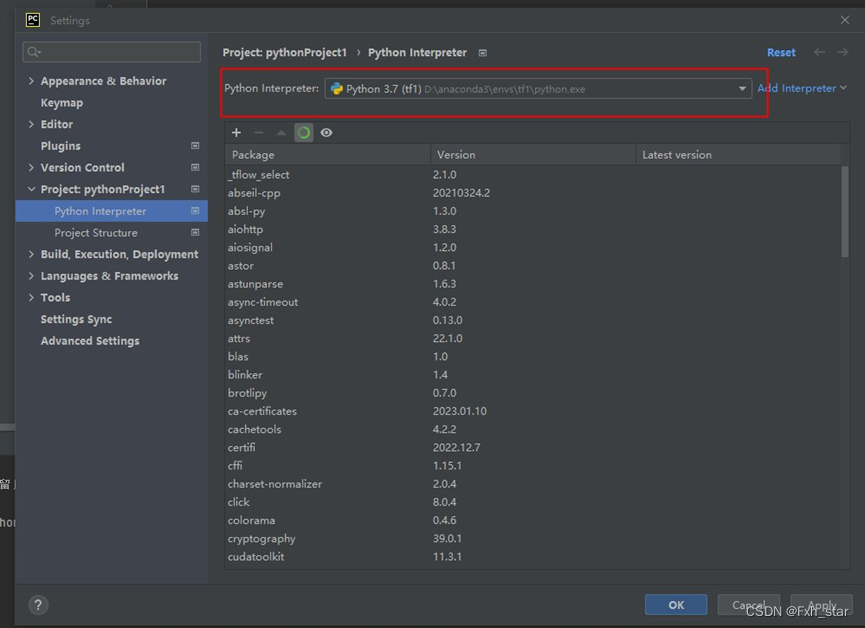Select the attrs package row
This screenshot has height=628, width=865.
[x=532, y=338]
